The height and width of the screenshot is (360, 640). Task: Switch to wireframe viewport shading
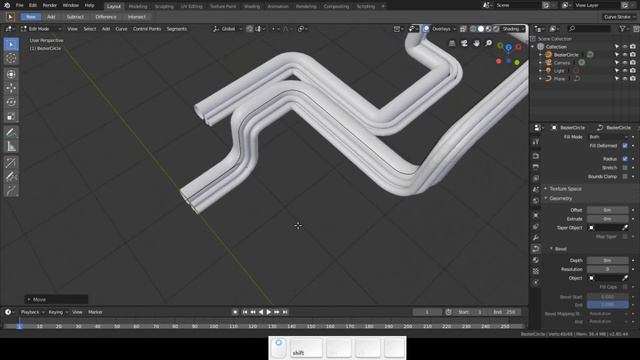coord(473,29)
